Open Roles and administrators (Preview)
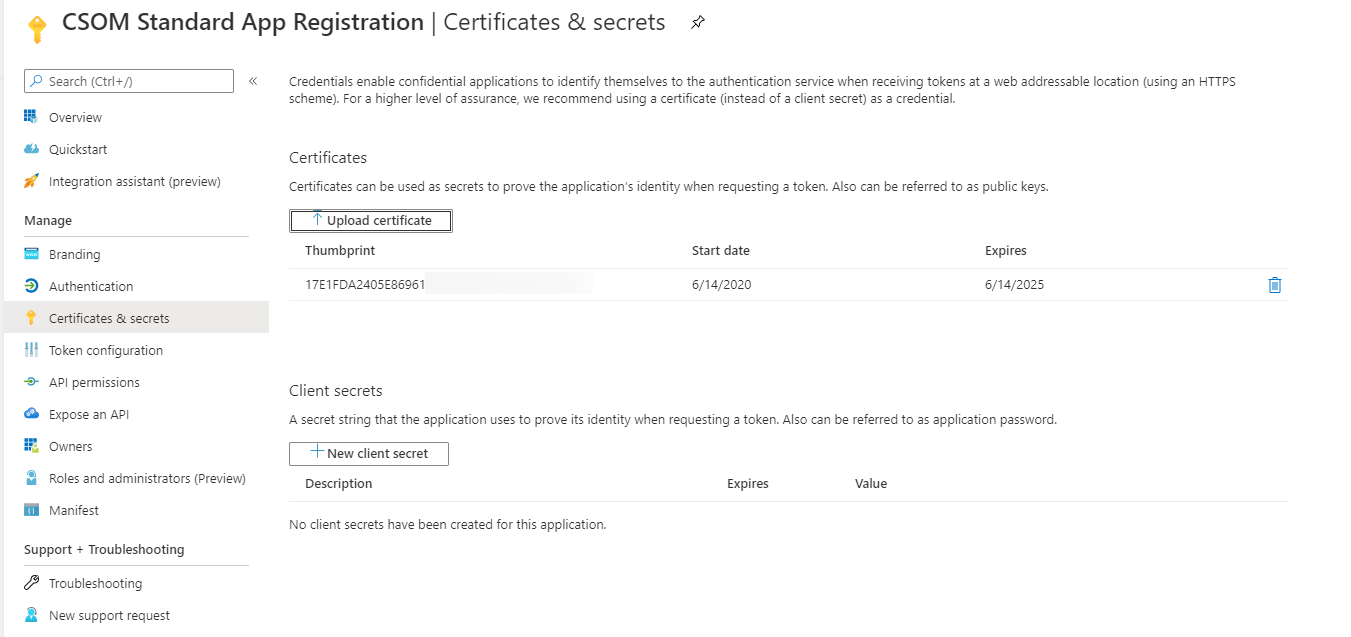1351x637 pixels. pos(147,479)
